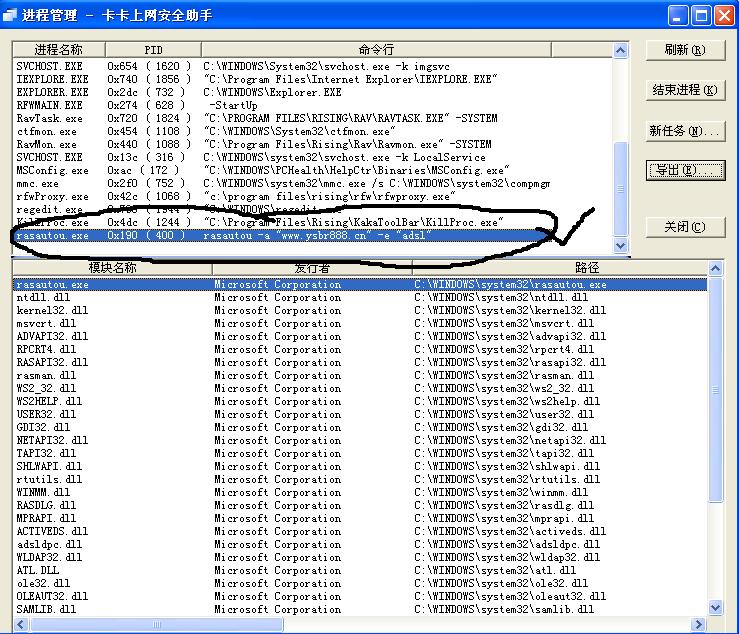Click module list horizontal scroll right arrow

pyautogui.click(x=698, y=625)
